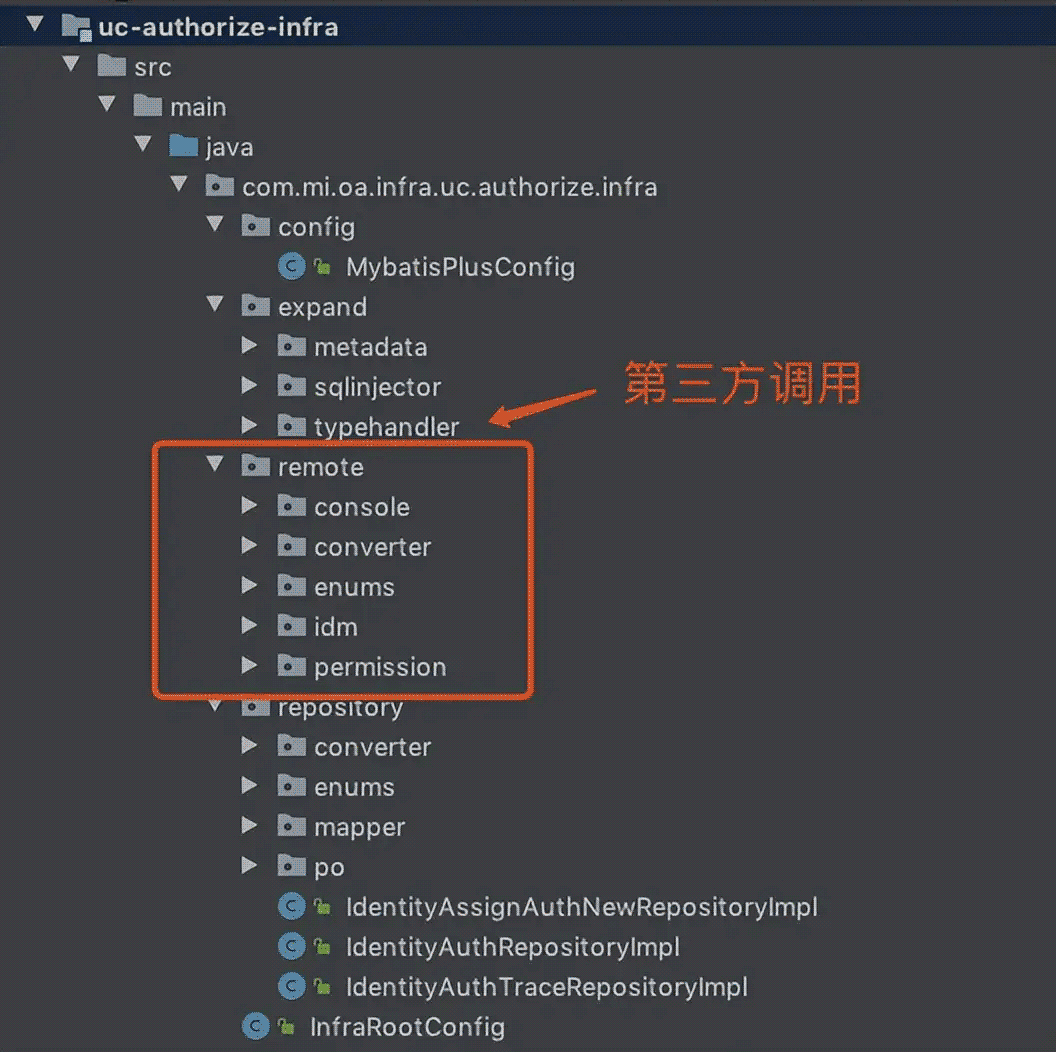Click the IdentityAuthRepositoryImpl class icon
The width and height of the screenshot is (1056, 1052).
[x=292, y=946]
